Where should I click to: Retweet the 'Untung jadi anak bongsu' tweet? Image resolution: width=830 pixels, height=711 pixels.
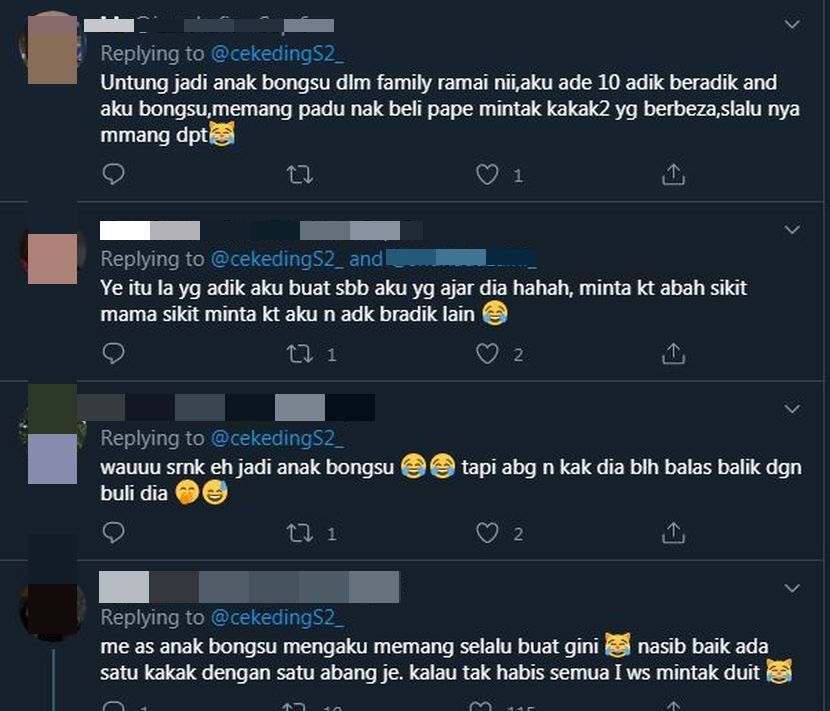[x=300, y=174]
